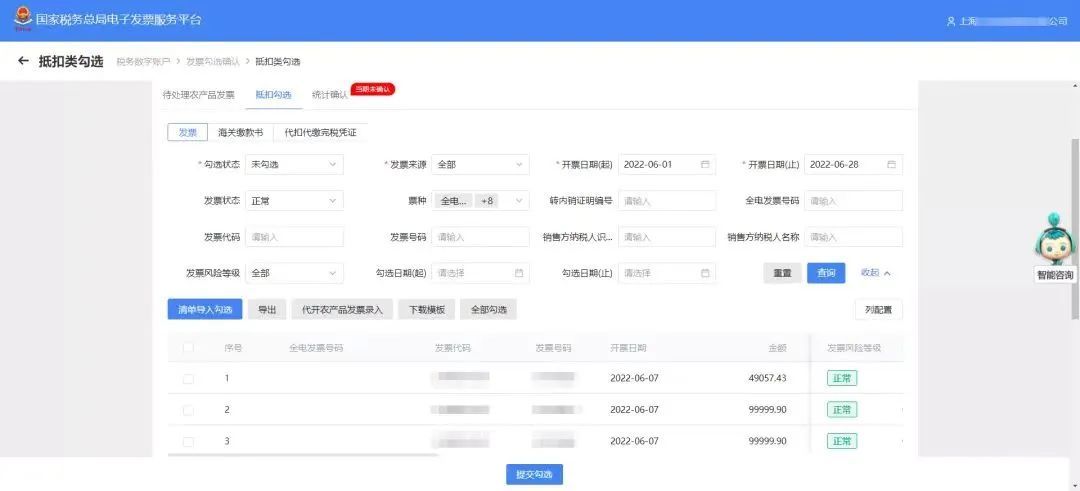Click the back arrow beside 抵扣类勾选

[23, 61]
